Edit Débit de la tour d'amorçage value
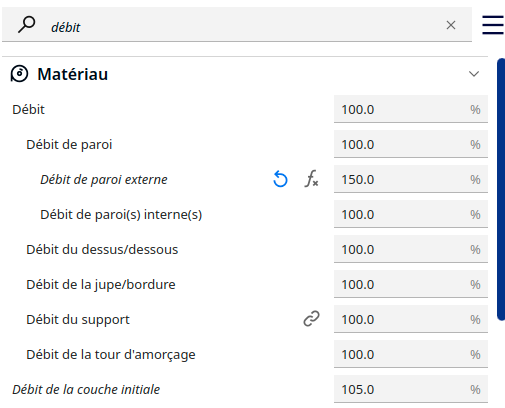505x408 pixels. pos(411,354)
